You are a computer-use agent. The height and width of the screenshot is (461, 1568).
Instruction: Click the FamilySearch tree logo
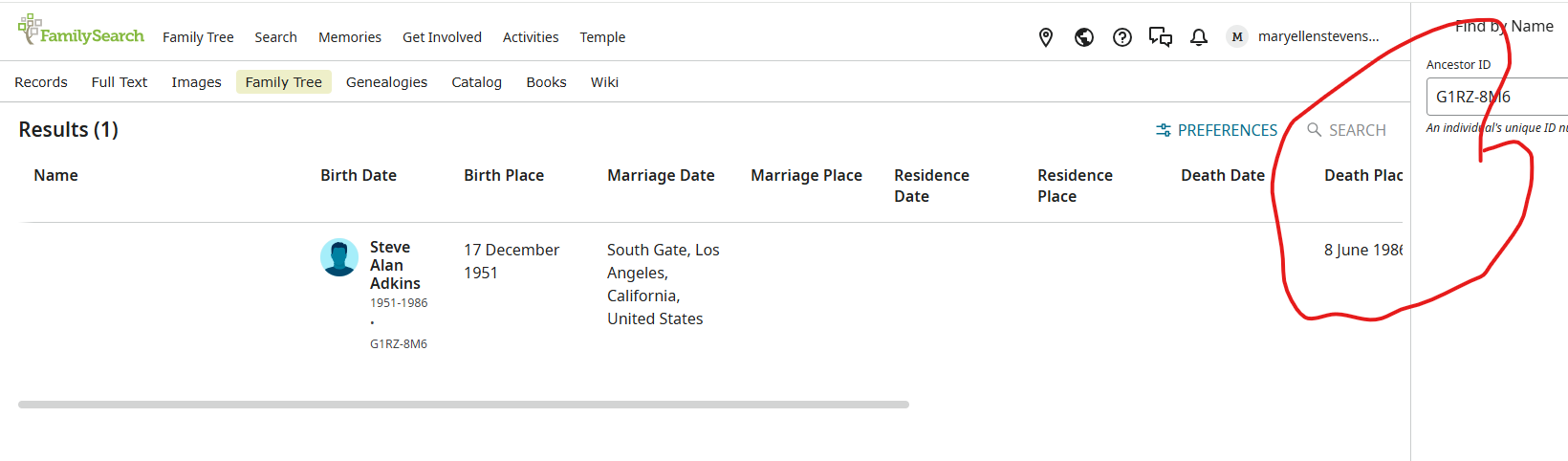click(x=31, y=29)
